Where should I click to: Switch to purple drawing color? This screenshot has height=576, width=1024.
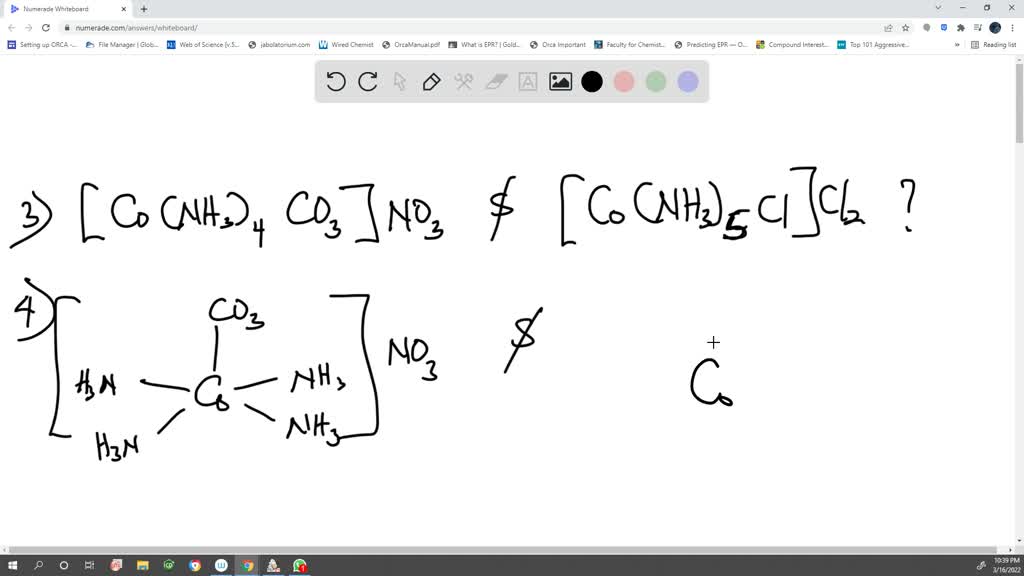(x=687, y=82)
